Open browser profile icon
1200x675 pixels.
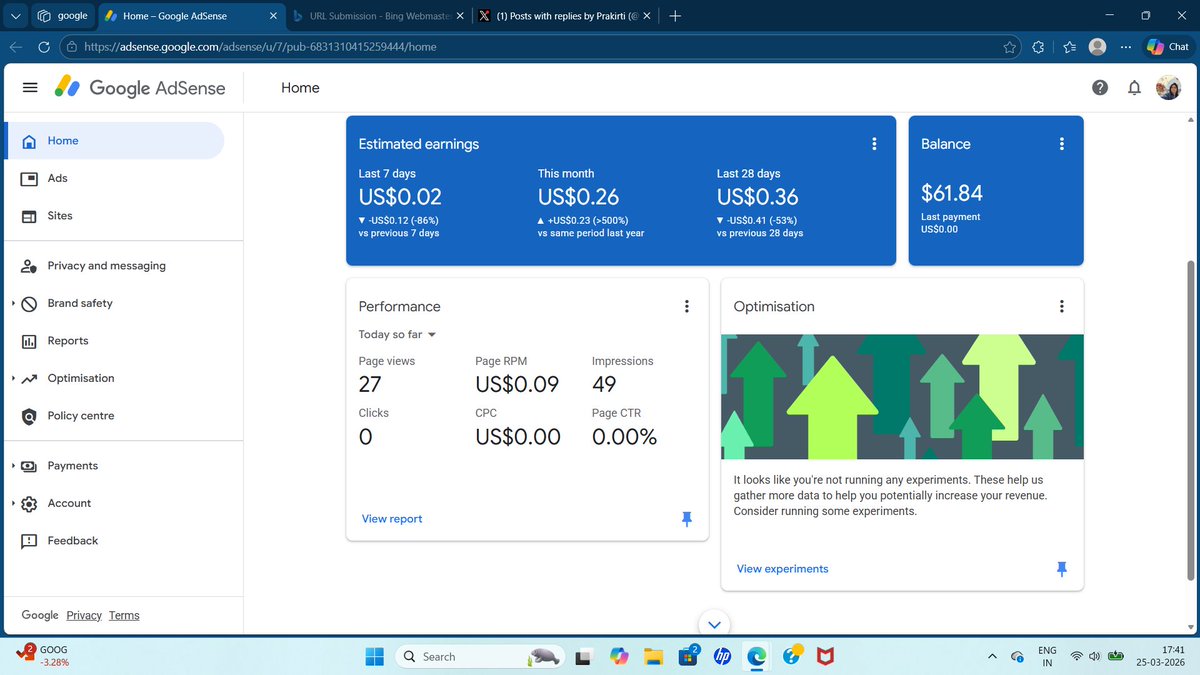coord(1097,47)
